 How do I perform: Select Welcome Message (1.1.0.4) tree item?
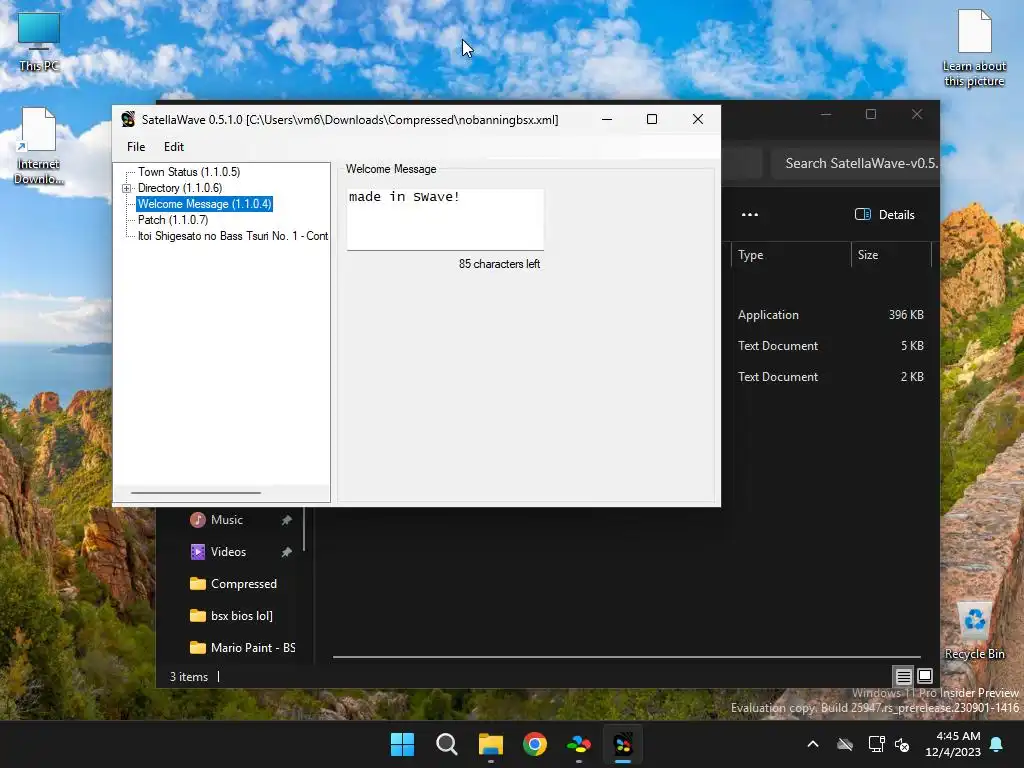(204, 204)
